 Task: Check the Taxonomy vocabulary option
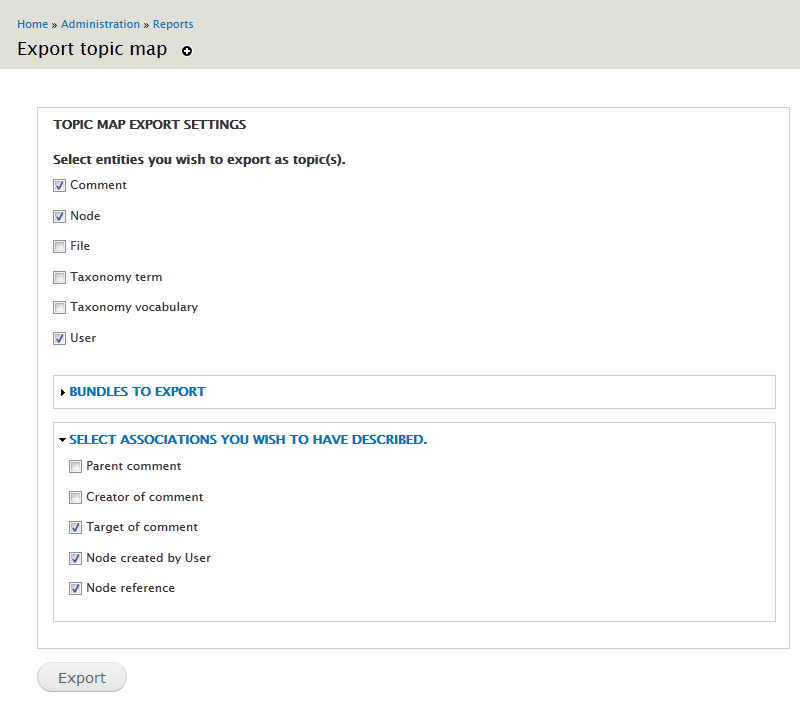pyautogui.click(x=59, y=308)
